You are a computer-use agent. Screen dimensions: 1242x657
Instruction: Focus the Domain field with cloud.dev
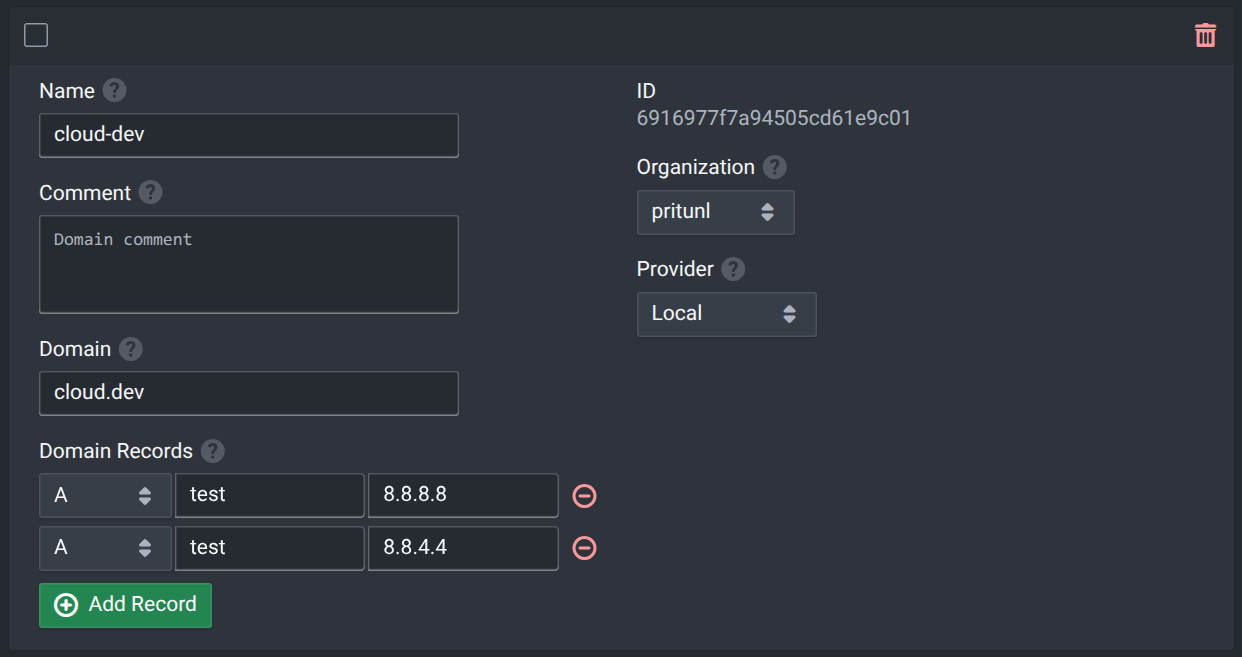(x=248, y=393)
